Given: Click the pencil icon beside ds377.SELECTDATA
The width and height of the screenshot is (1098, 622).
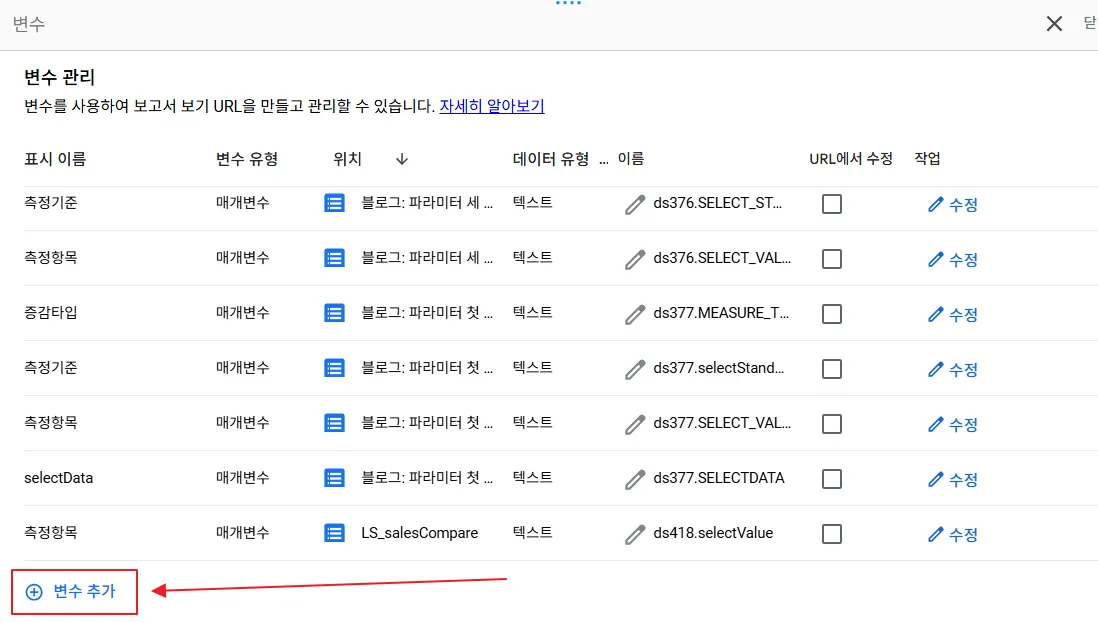Looking at the screenshot, I should pos(635,480).
